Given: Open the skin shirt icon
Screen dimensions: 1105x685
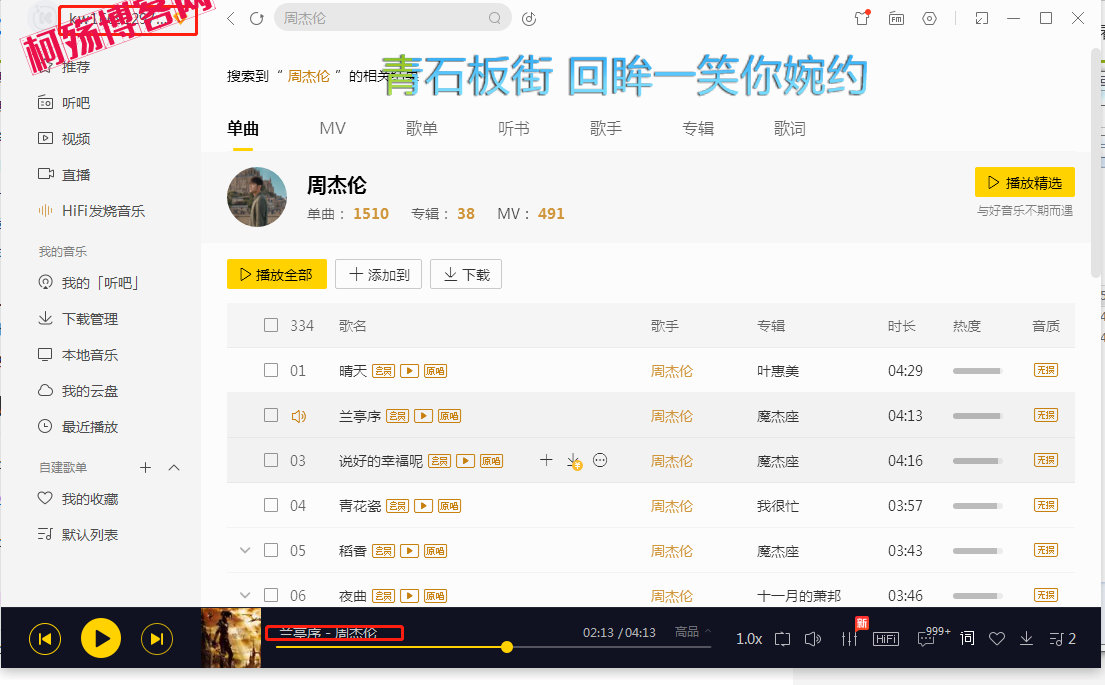Looking at the screenshot, I should click(862, 18).
